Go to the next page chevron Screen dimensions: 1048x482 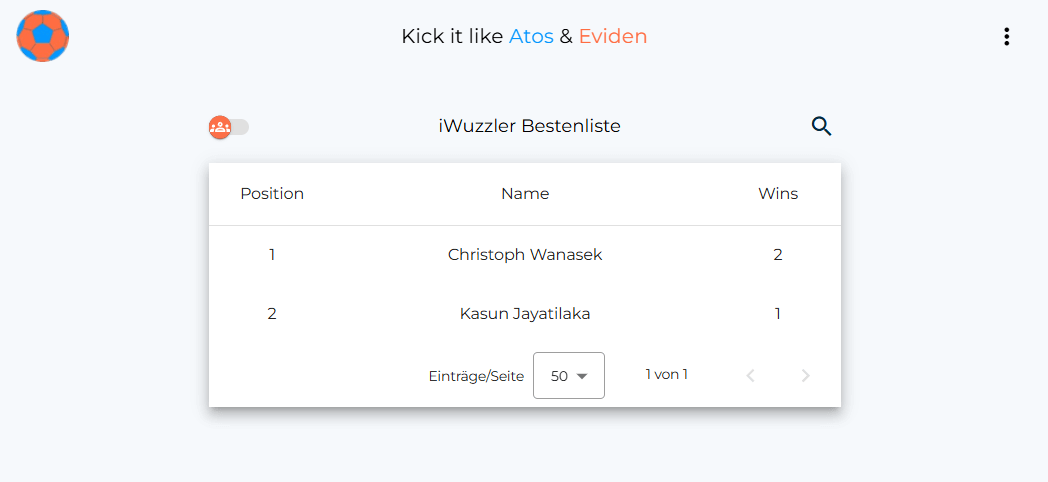[806, 376]
